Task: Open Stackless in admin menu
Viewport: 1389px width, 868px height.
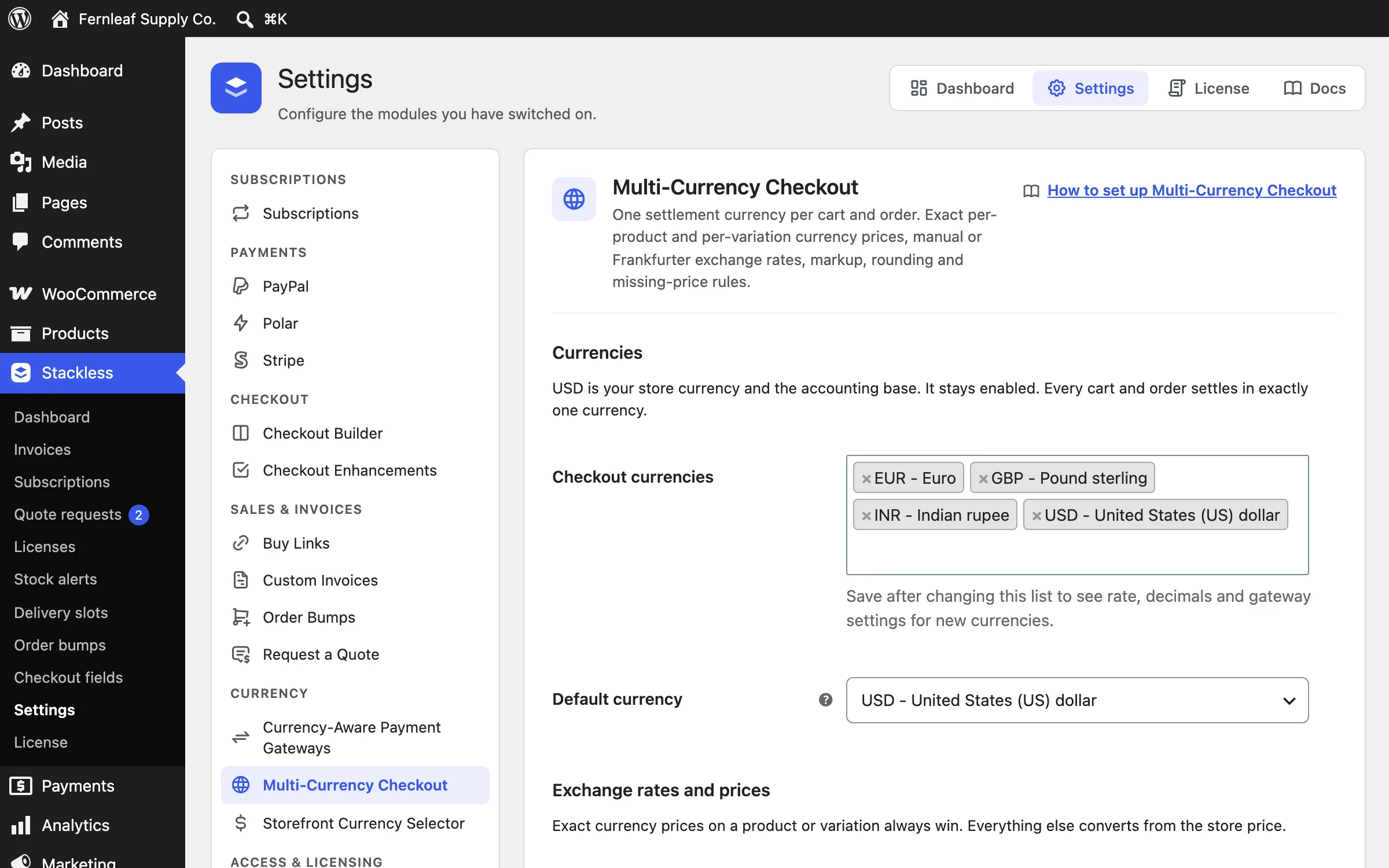Action: click(x=93, y=373)
